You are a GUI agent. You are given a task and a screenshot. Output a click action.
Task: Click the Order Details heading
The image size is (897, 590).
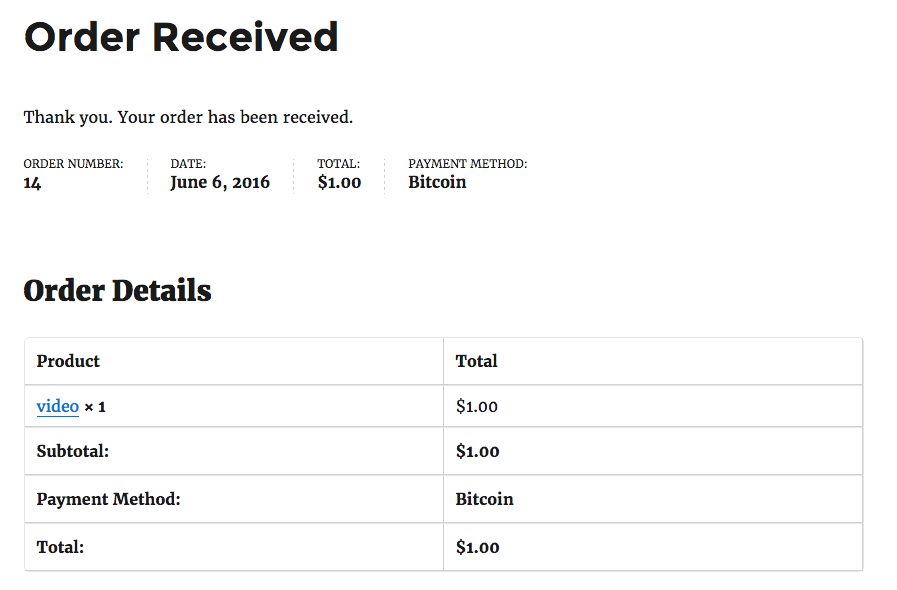click(x=117, y=290)
